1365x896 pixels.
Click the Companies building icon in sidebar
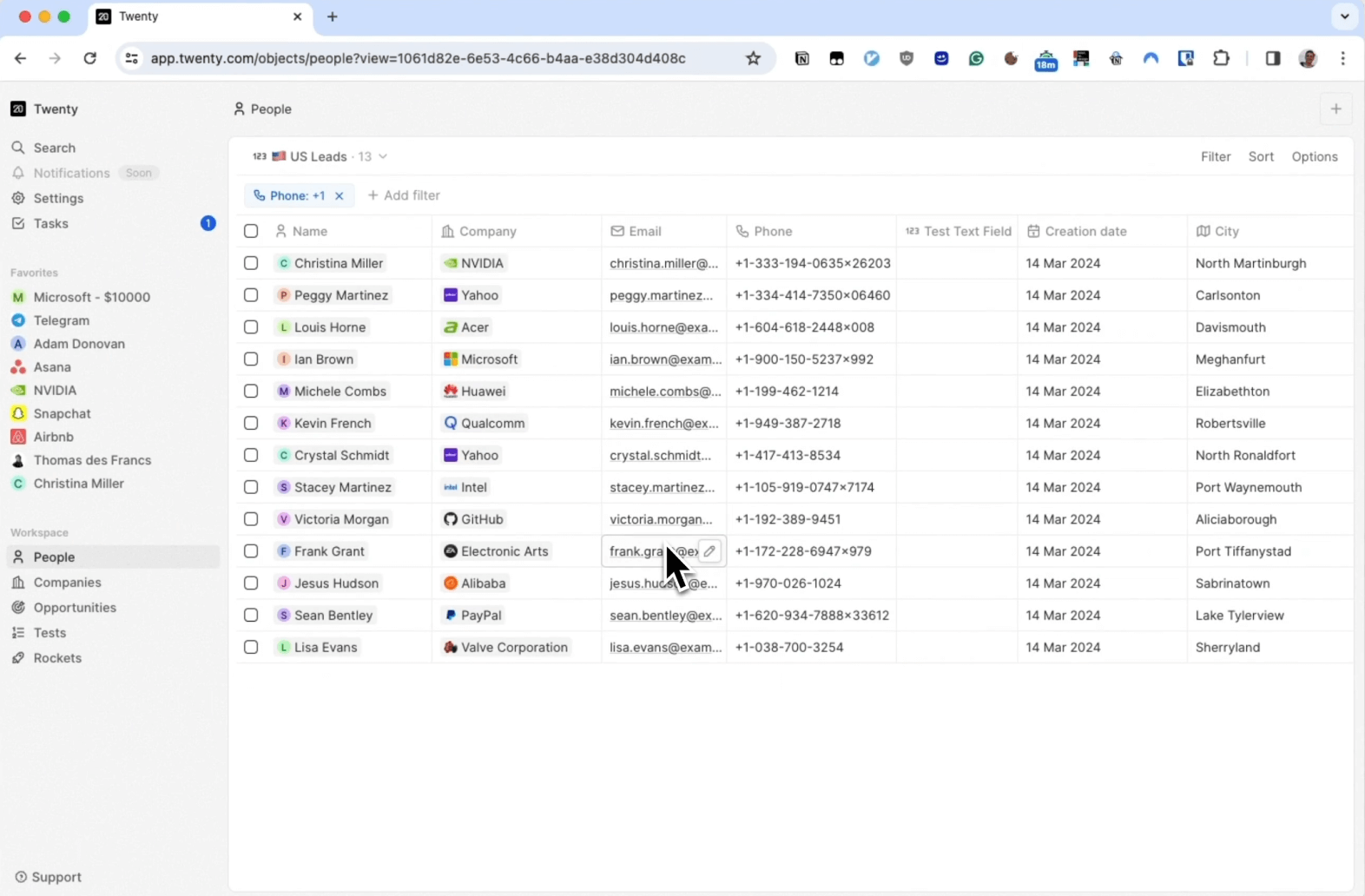pos(17,583)
